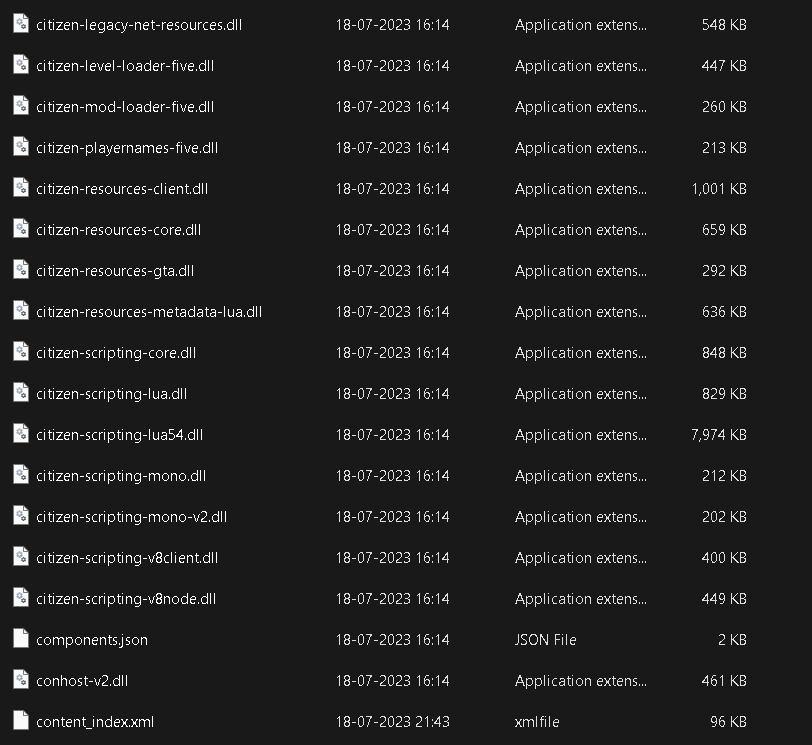Select the citizen-scripting-lua.dll filename
Viewport: 812px width, 745px height.
[x=111, y=394]
